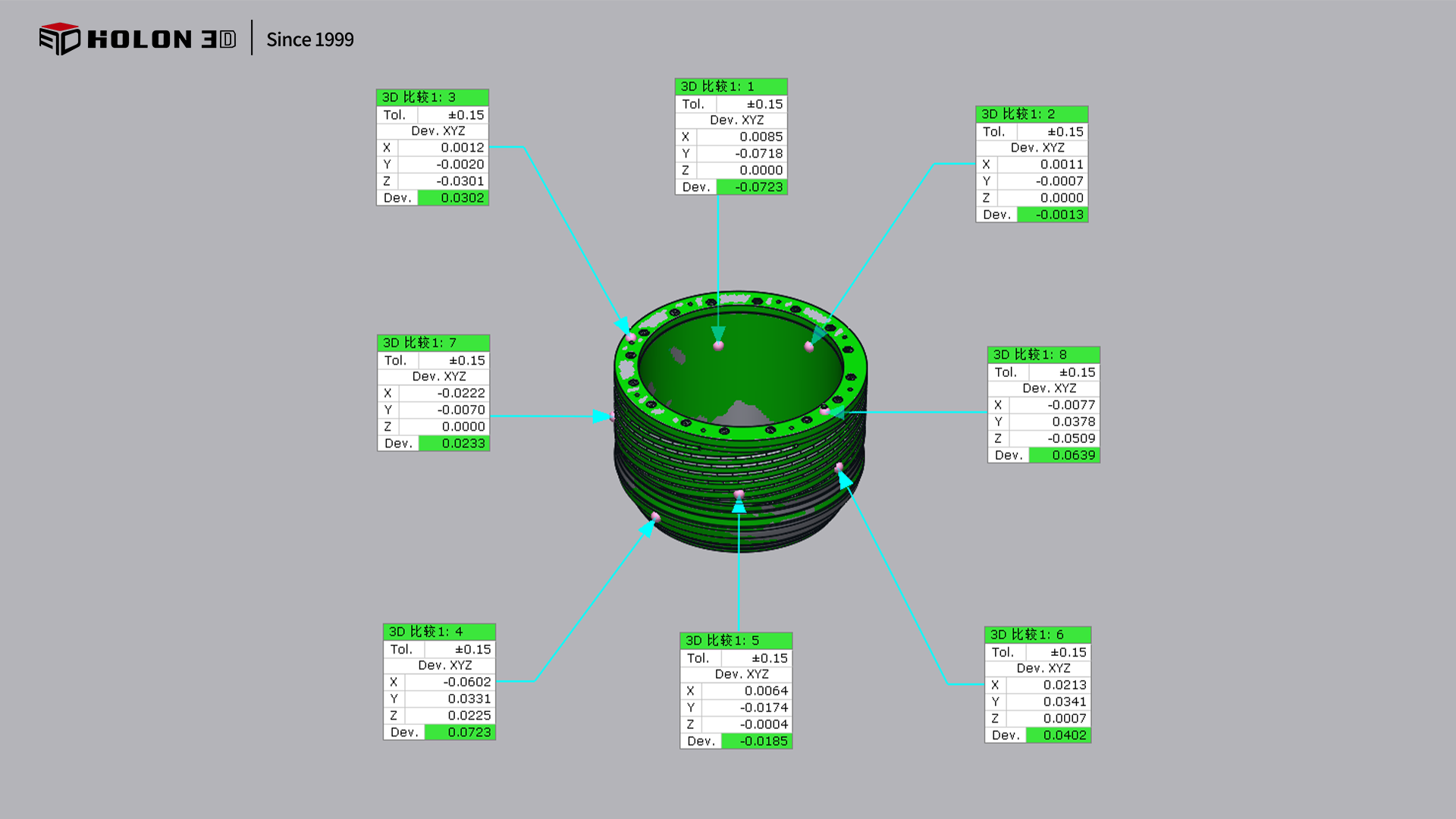The height and width of the screenshot is (819, 1456).
Task: Click the 'Since 1999' text
Action: (309, 39)
